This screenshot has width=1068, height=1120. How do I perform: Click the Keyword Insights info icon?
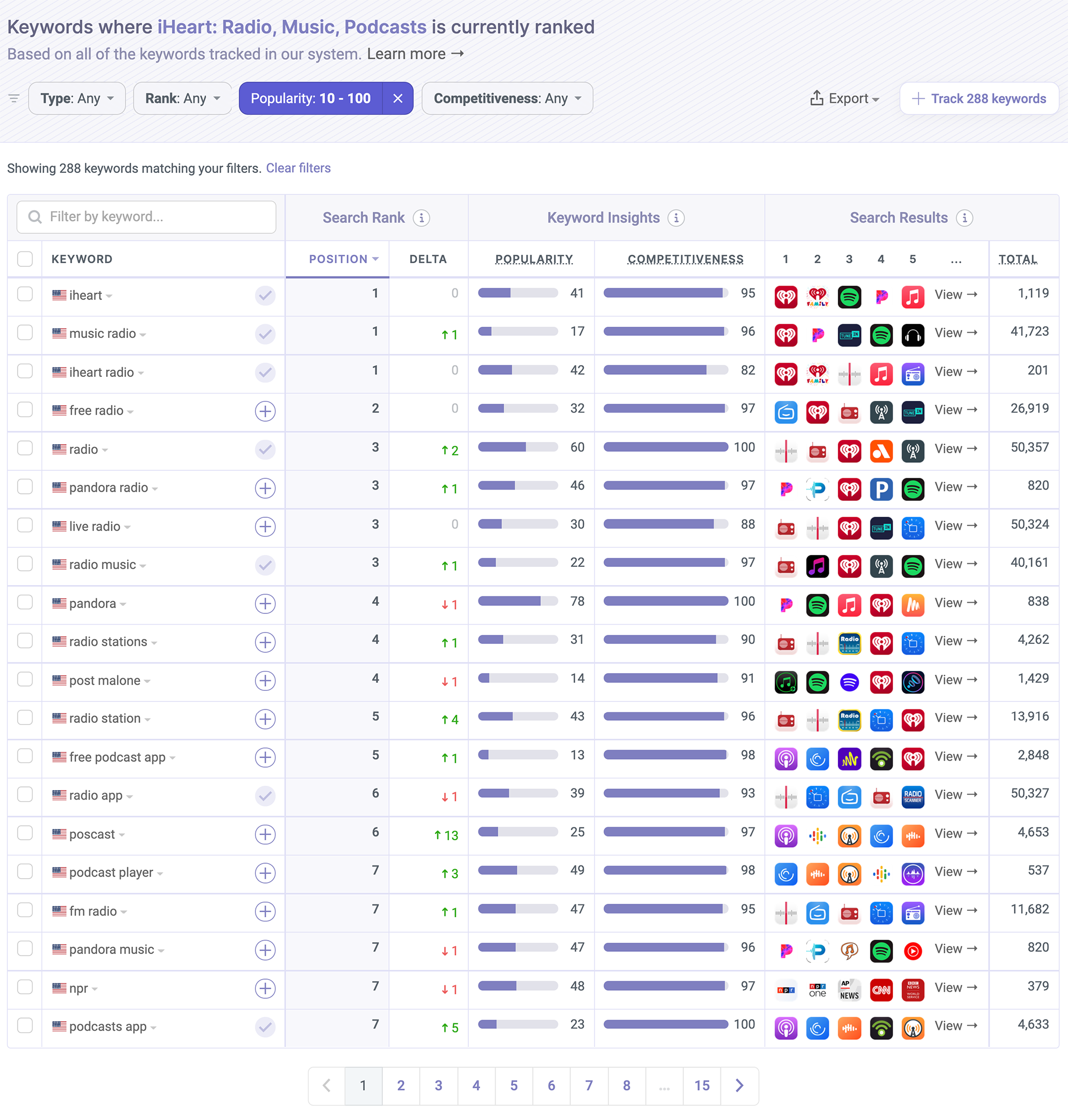pos(676,218)
